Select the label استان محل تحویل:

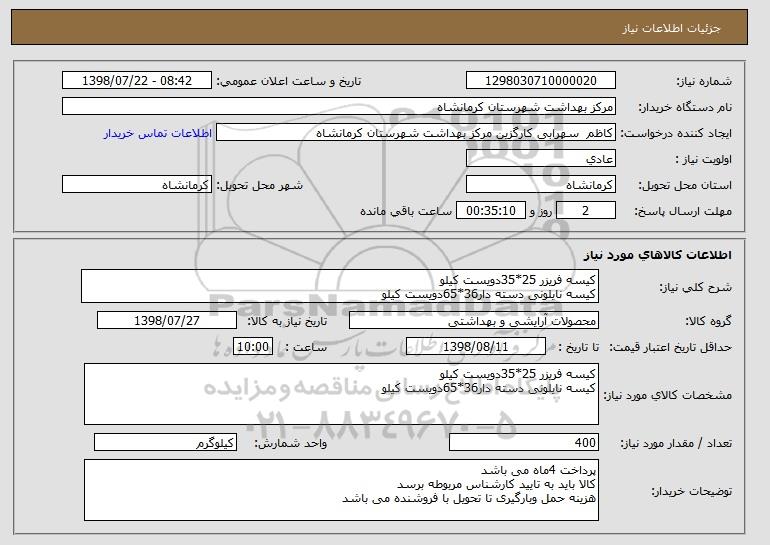pos(685,185)
